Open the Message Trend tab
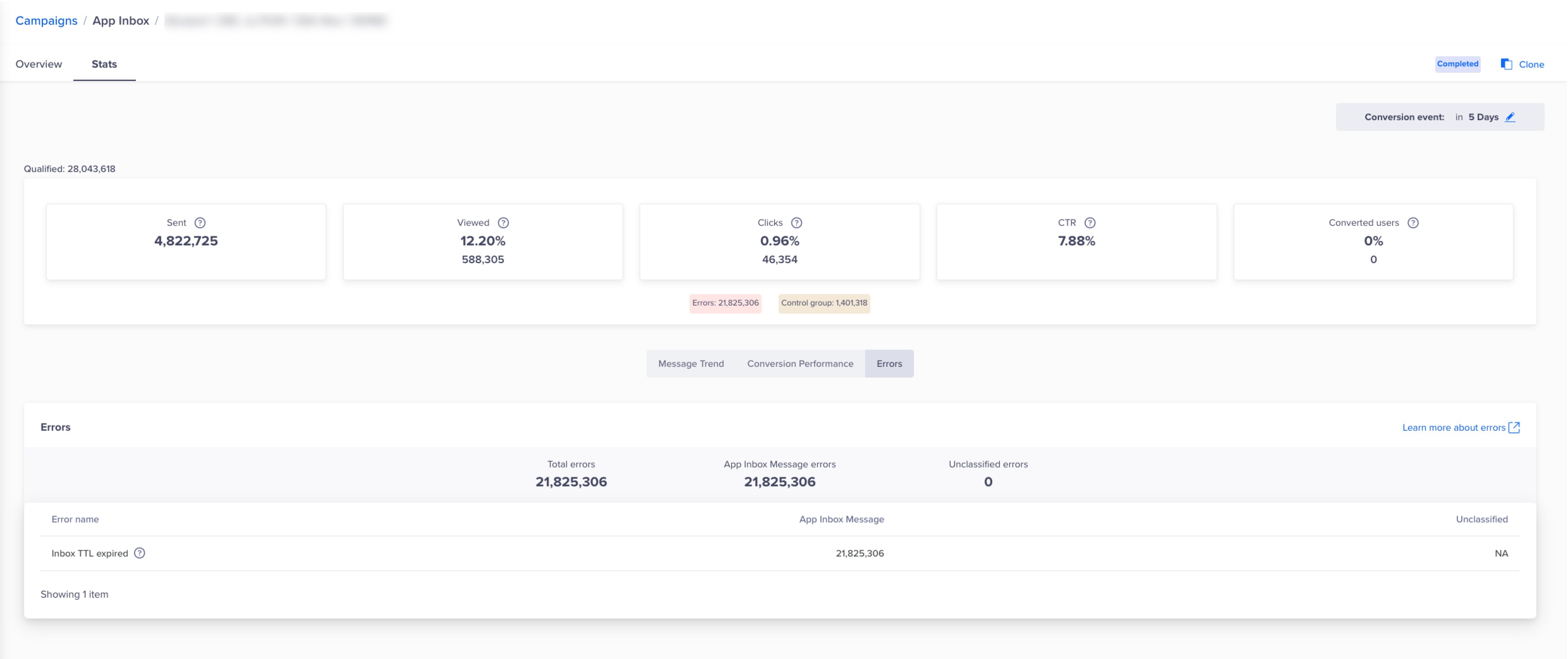1568x659 pixels. coord(691,364)
